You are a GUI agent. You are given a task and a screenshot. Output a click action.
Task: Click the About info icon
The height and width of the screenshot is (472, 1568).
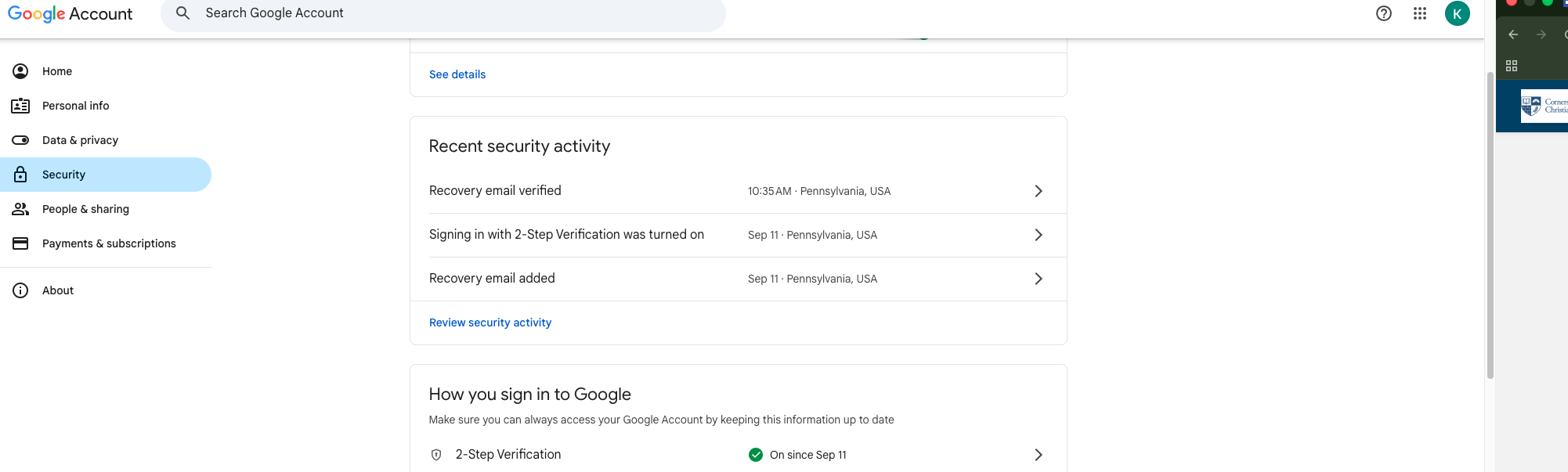21,290
